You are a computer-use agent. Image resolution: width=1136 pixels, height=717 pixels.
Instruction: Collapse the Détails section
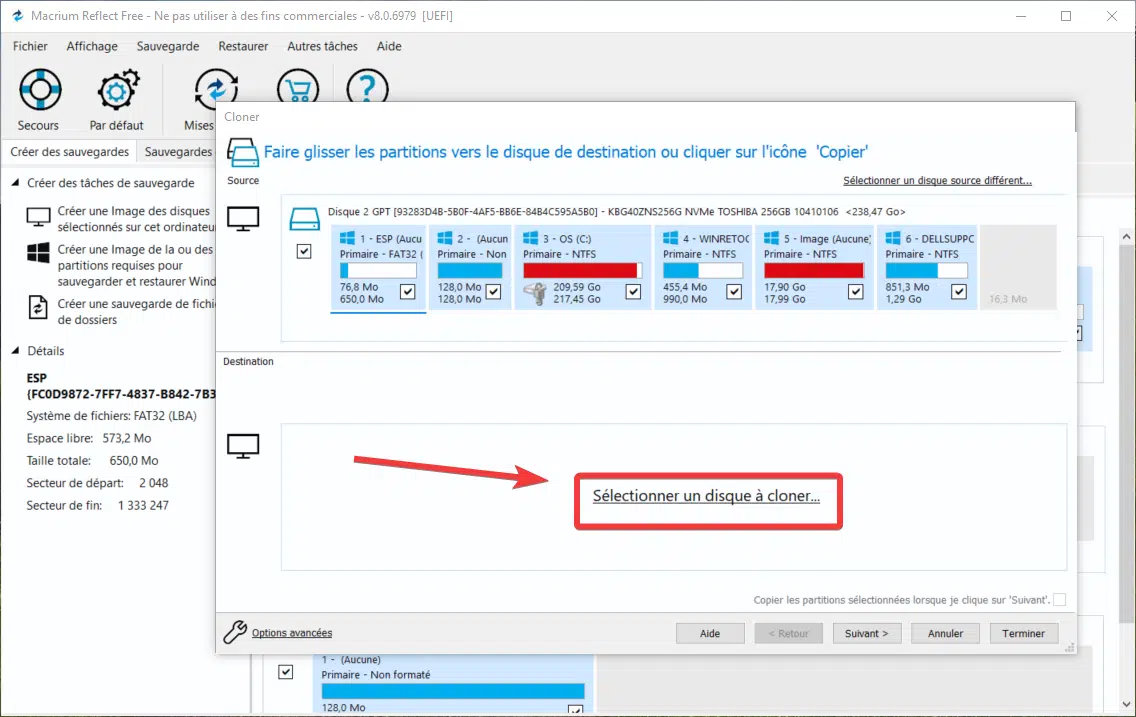click(15, 351)
